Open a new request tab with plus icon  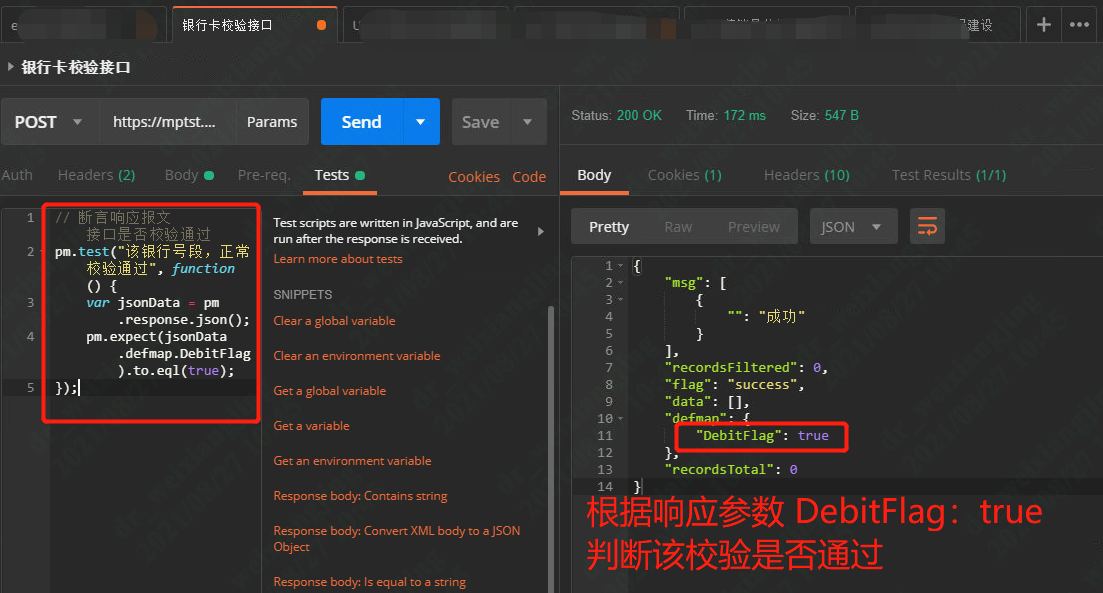(x=1044, y=25)
